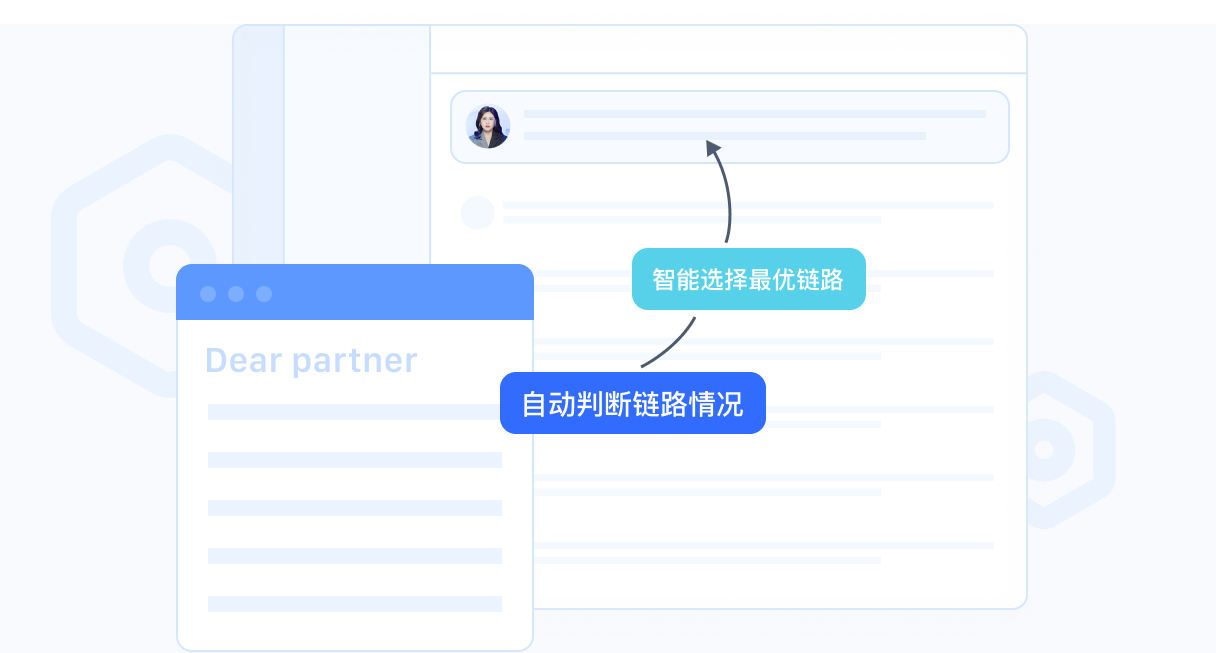Select the 智能选择最优链路 label
The width and height of the screenshot is (1216, 653).
coord(748,279)
